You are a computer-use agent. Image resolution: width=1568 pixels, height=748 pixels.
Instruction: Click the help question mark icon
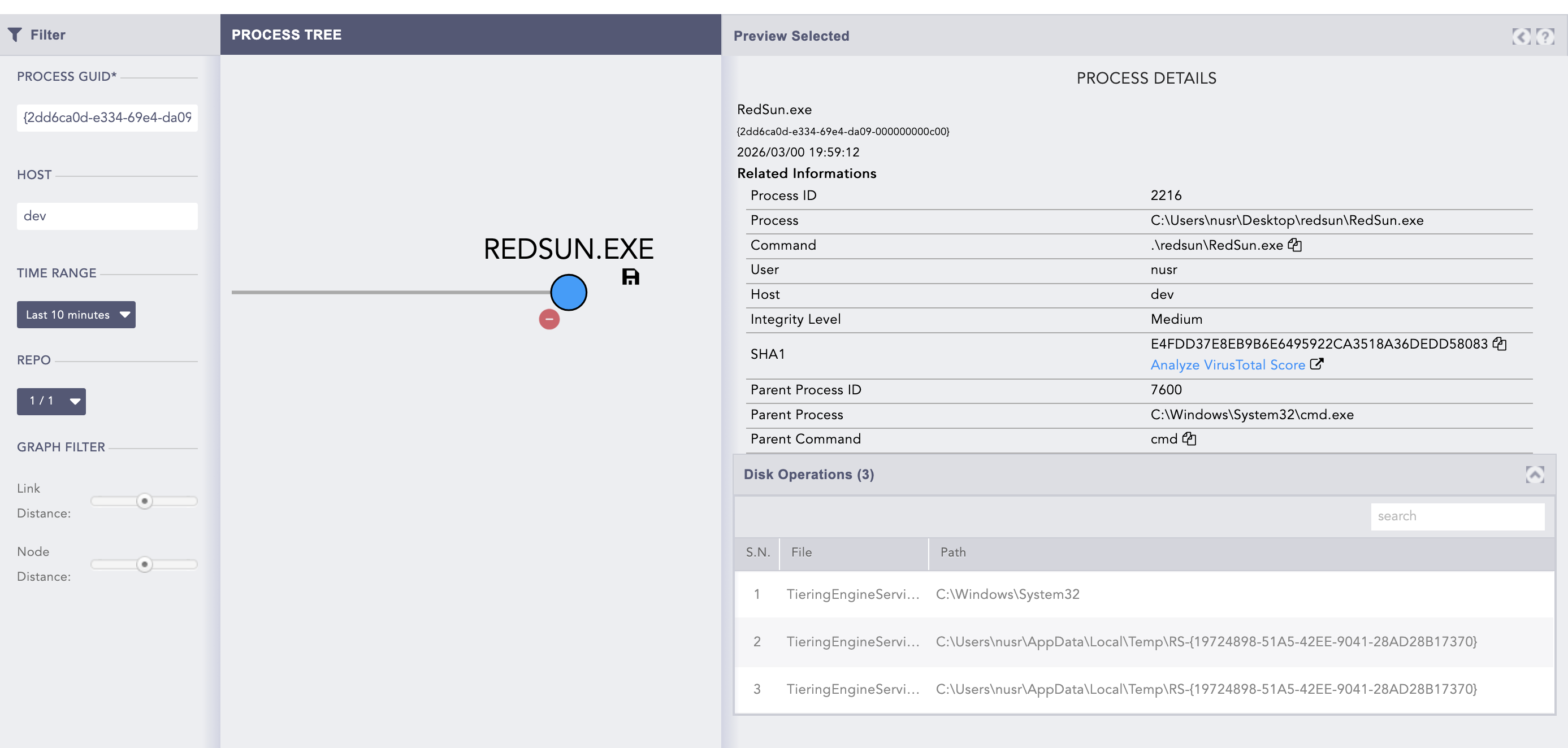pos(1544,37)
